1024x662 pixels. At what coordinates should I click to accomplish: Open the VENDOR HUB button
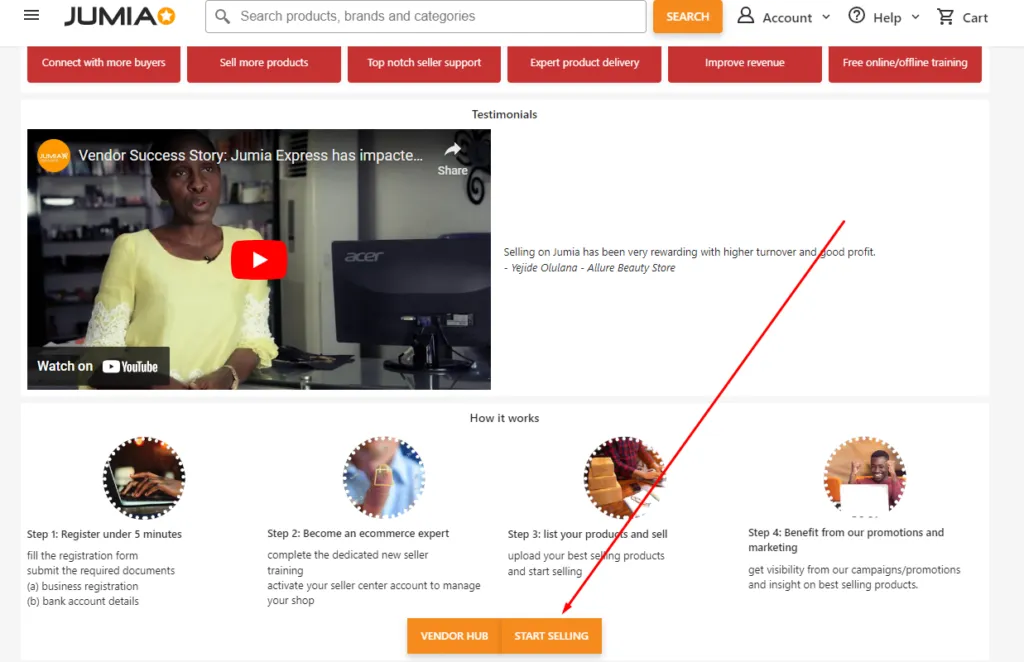pyautogui.click(x=455, y=636)
